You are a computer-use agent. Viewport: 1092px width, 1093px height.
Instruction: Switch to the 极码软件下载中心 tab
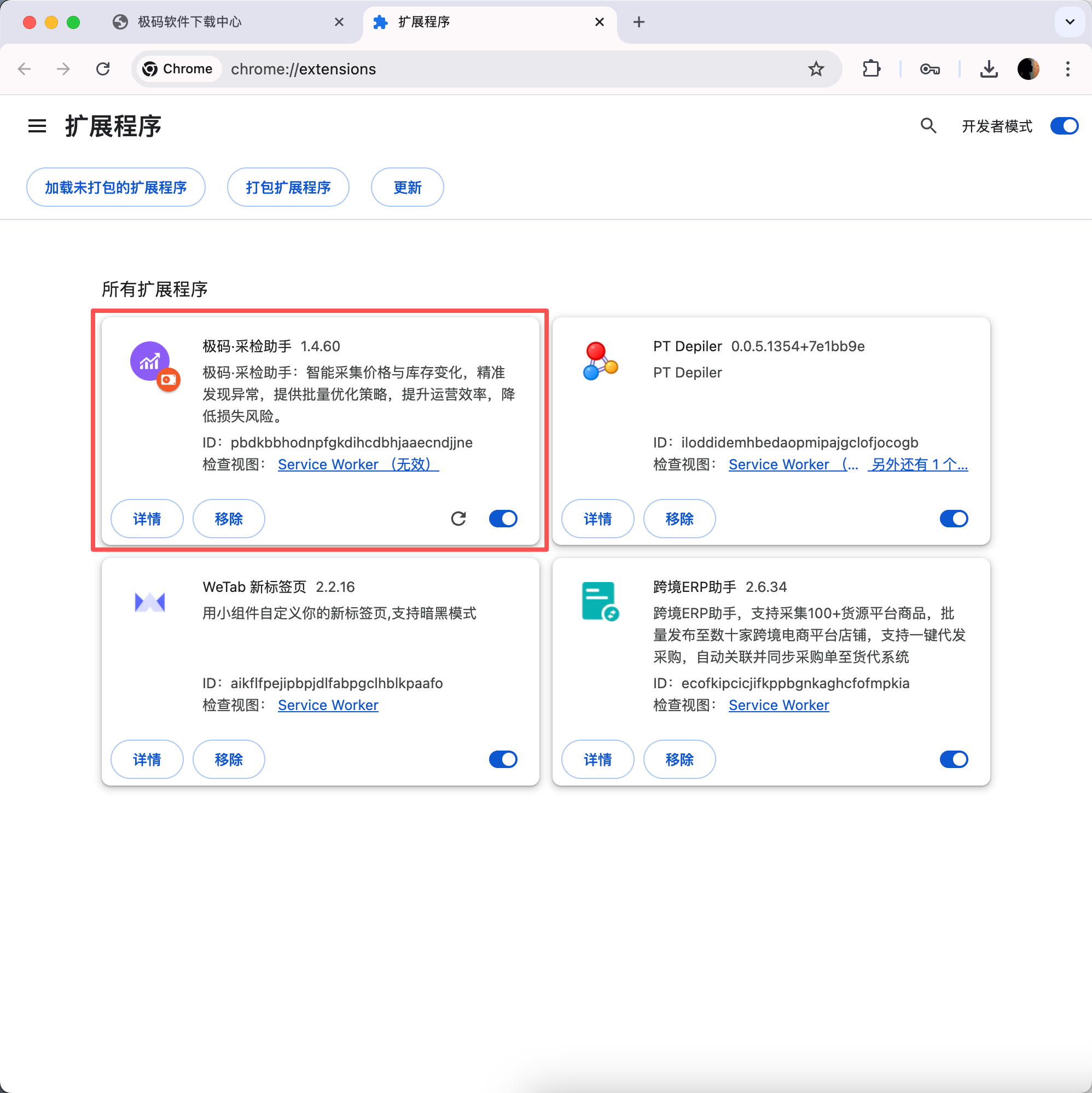[189, 22]
